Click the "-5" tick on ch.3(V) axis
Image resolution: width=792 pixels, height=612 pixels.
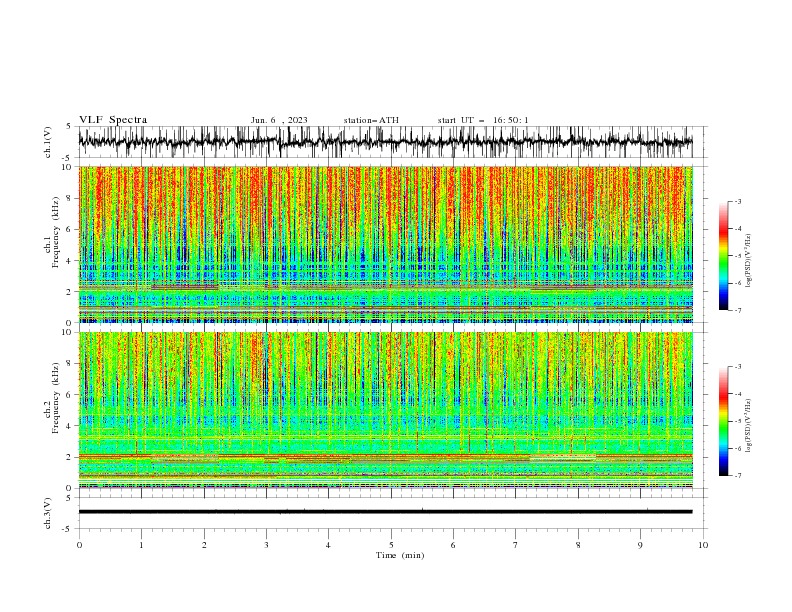[x=67, y=529]
